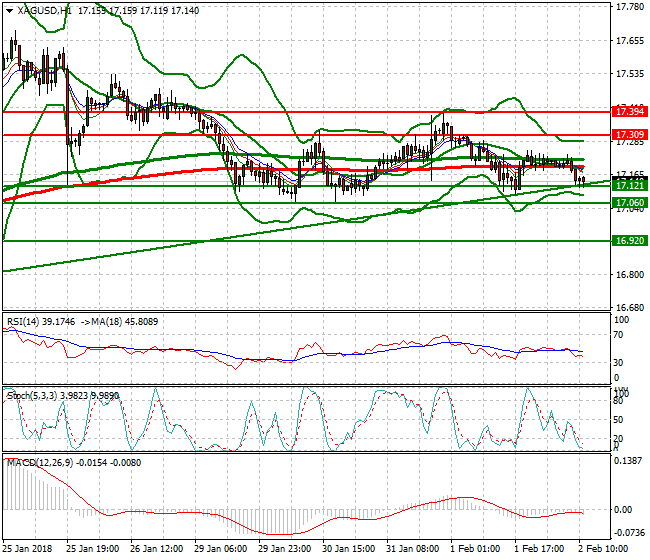The height and width of the screenshot is (560, 650).
Task: Click the 16.680 price scale value
Action: pyautogui.click(x=630, y=308)
